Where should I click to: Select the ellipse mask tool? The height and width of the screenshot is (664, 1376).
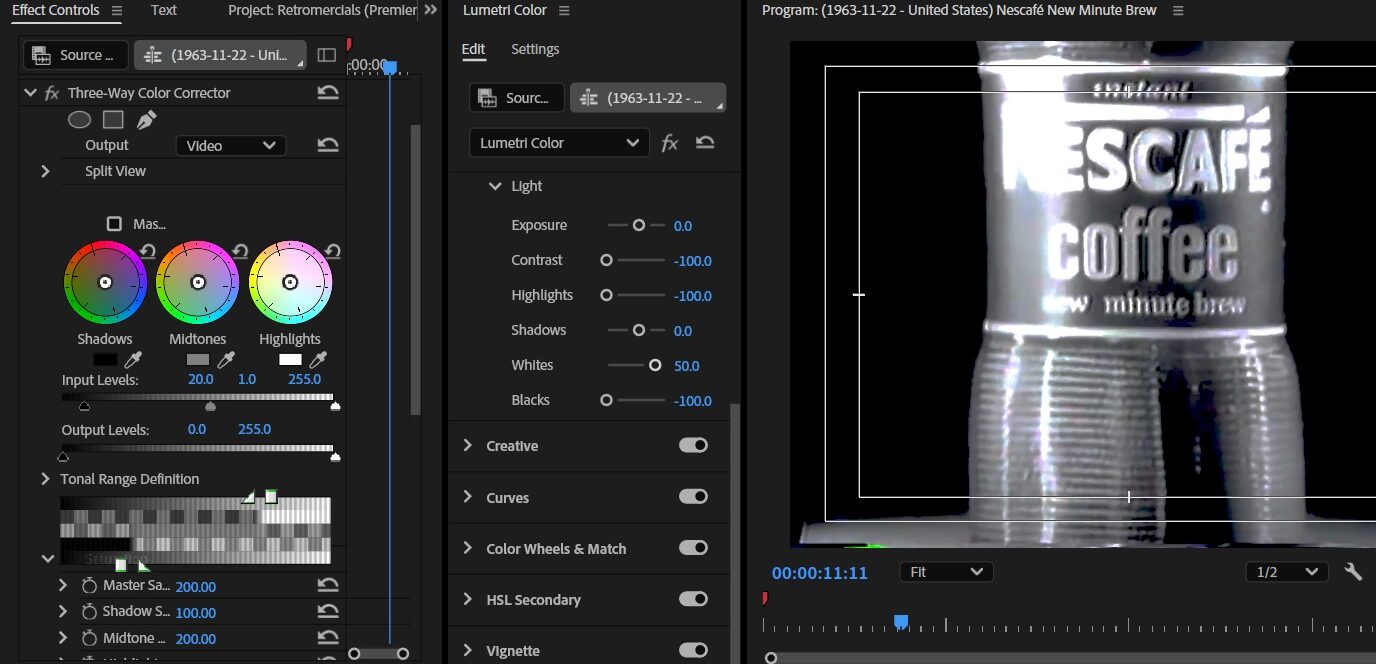[79, 120]
